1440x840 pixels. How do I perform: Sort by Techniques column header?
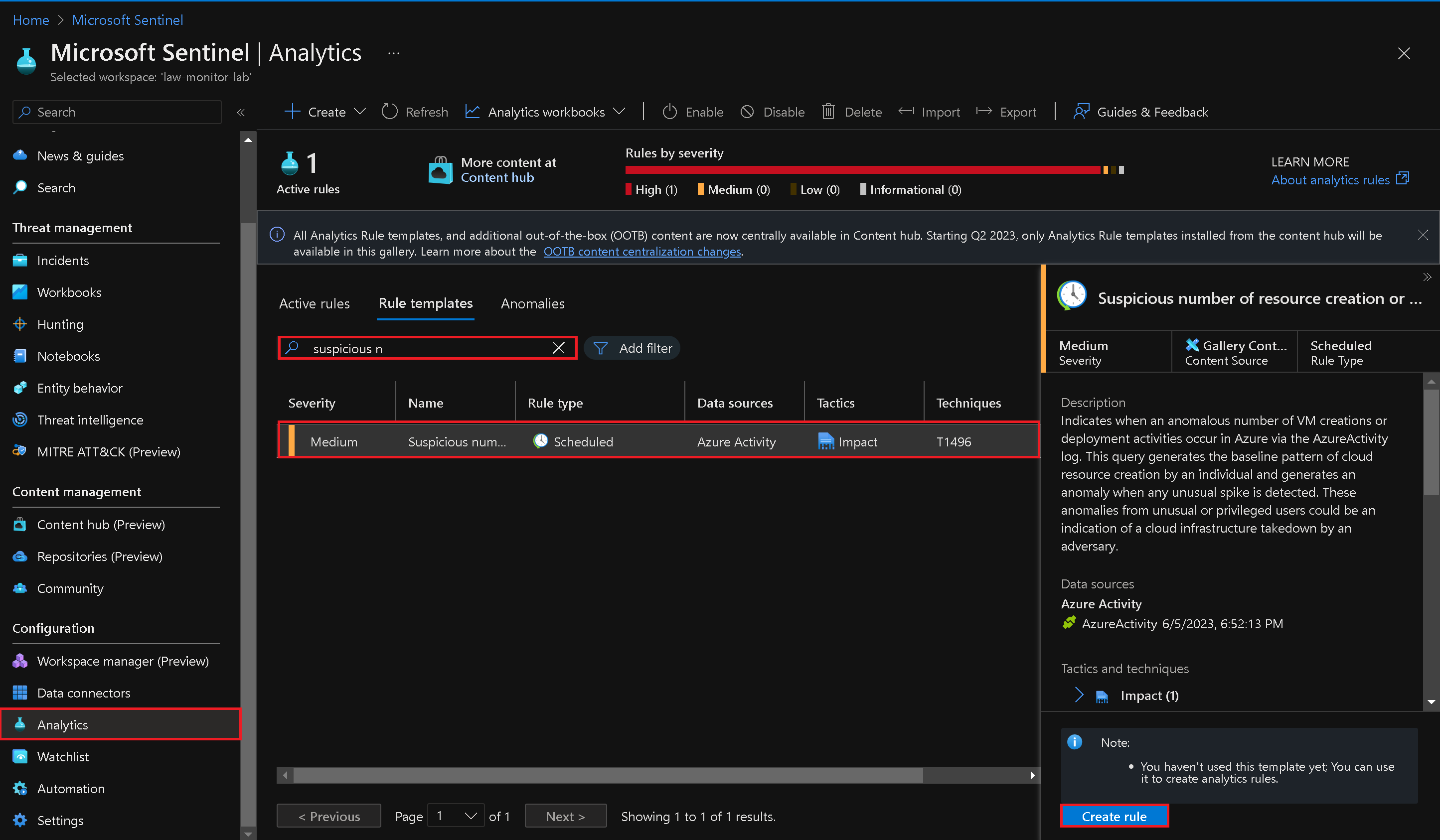968,403
